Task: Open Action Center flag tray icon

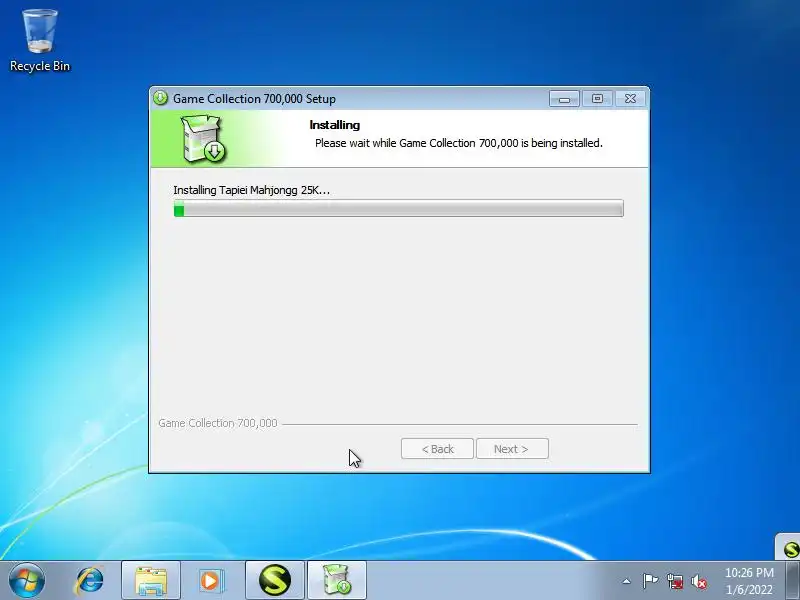Action: point(650,581)
